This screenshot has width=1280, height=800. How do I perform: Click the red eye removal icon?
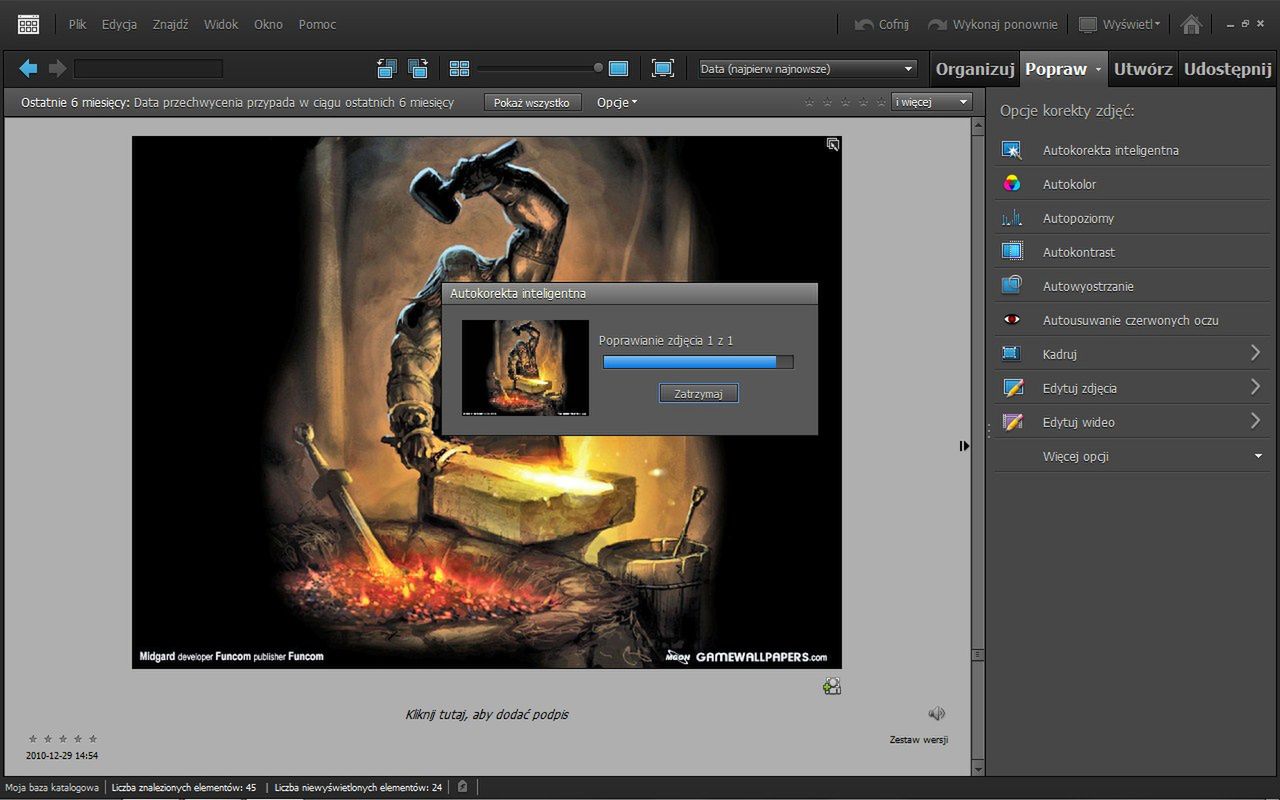point(1011,320)
